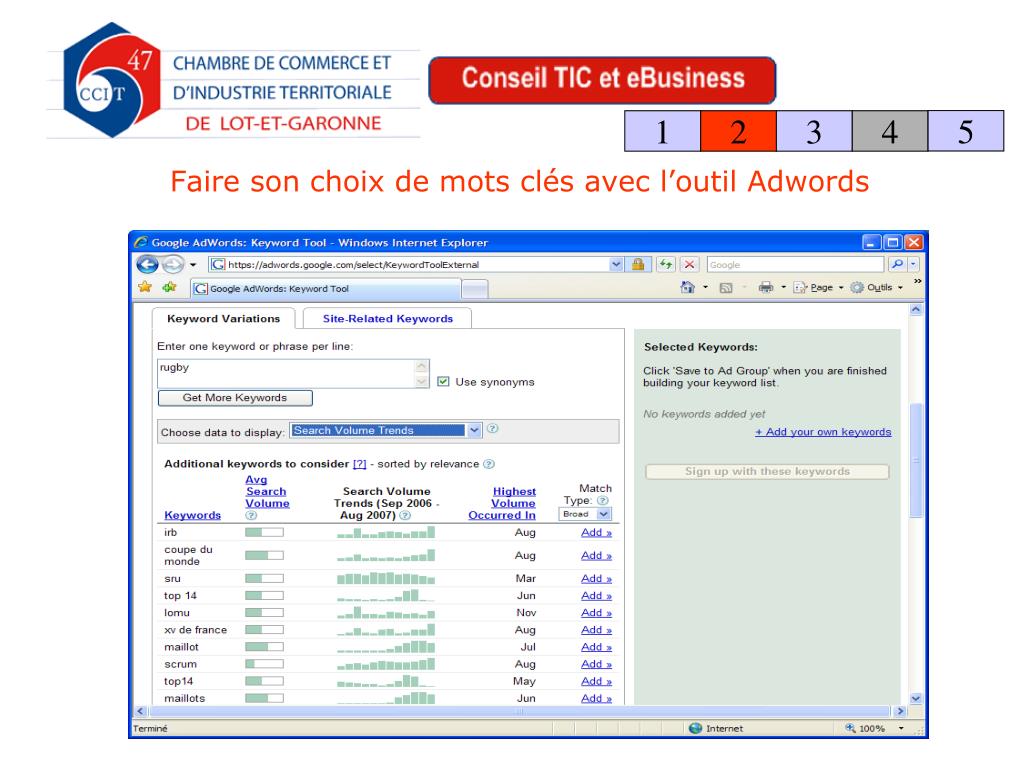This screenshot has width=1024, height=768.
Task: Sort by Highest Volume Occurred In header
Action: click(x=502, y=503)
